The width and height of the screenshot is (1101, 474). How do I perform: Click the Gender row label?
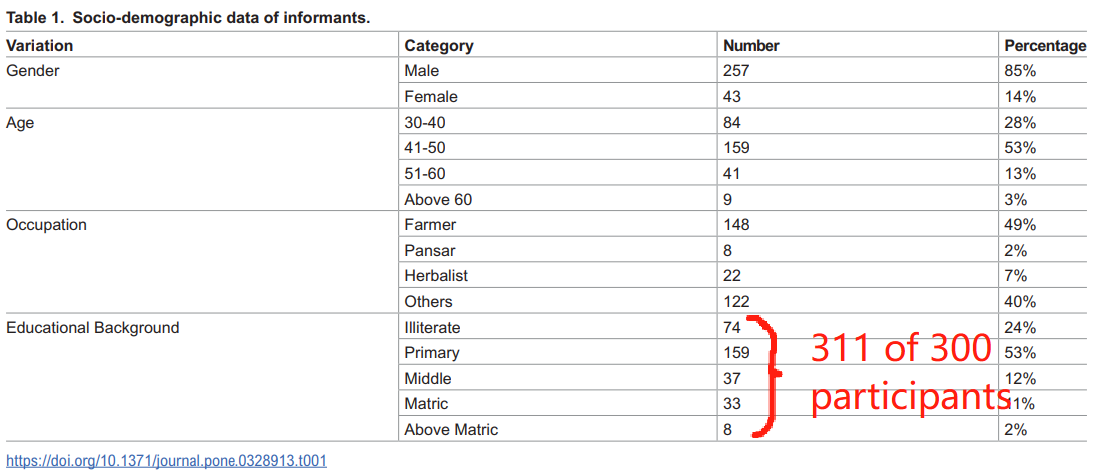pyautogui.click(x=29, y=71)
